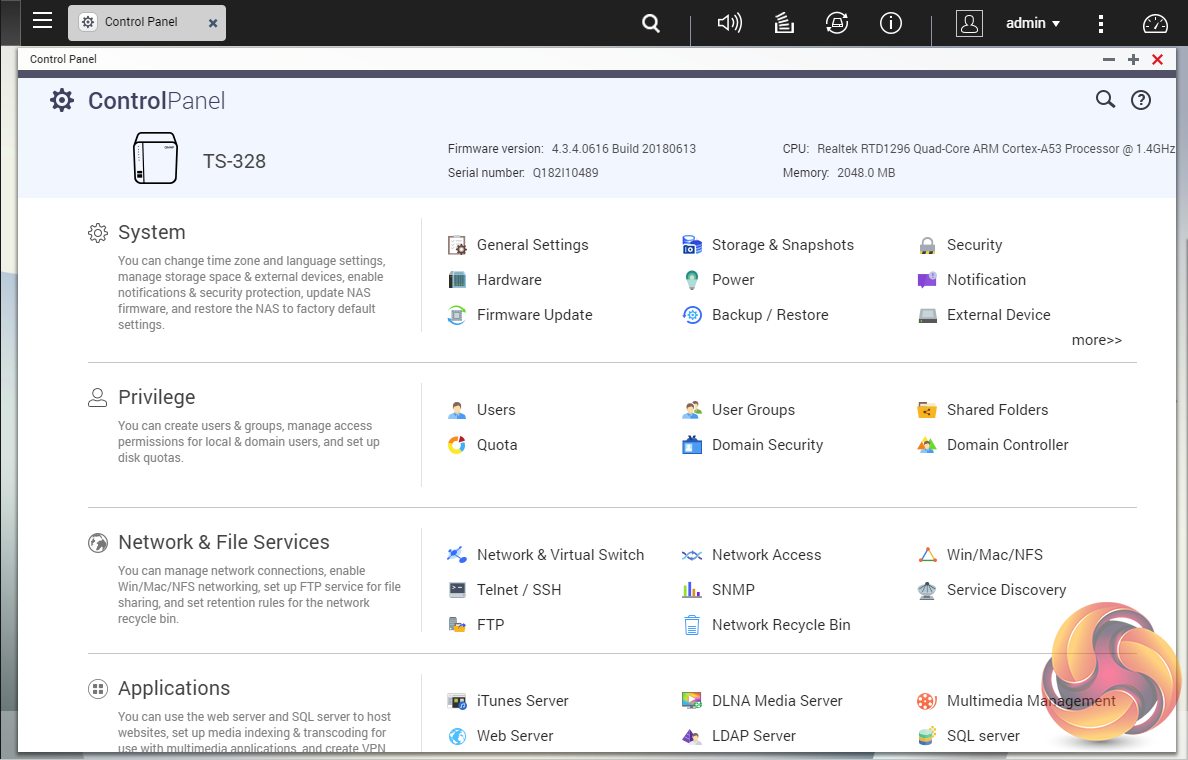Expand the admin user dropdown
The width and height of the screenshot is (1188, 760).
tap(1033, 23)
